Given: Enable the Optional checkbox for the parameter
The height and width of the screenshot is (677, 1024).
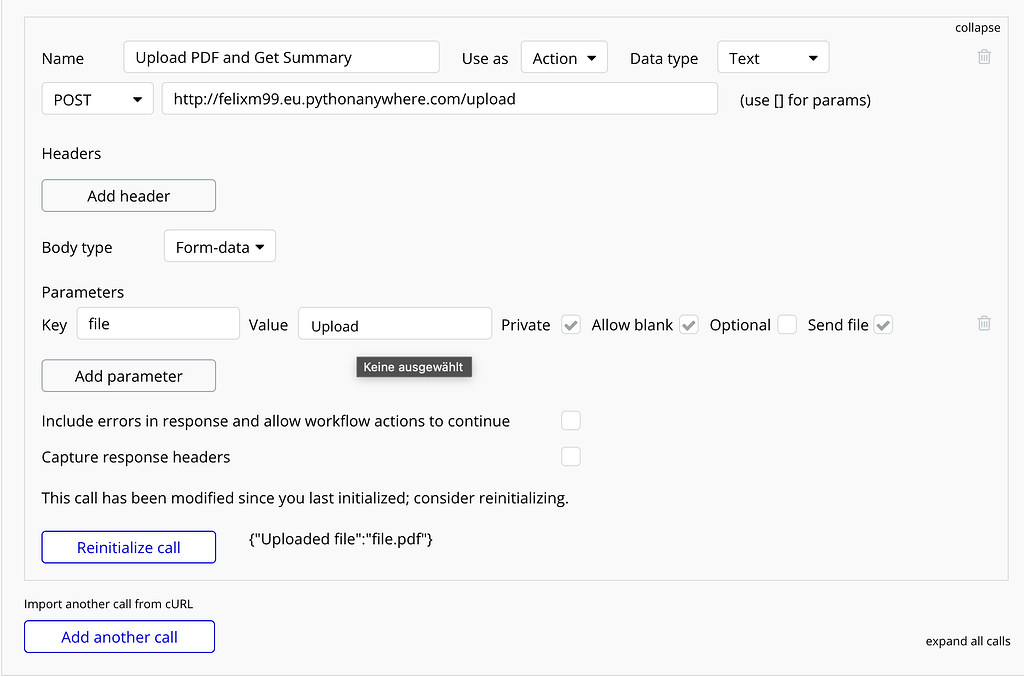Looking at the screenshot, I should coord(786,324).
